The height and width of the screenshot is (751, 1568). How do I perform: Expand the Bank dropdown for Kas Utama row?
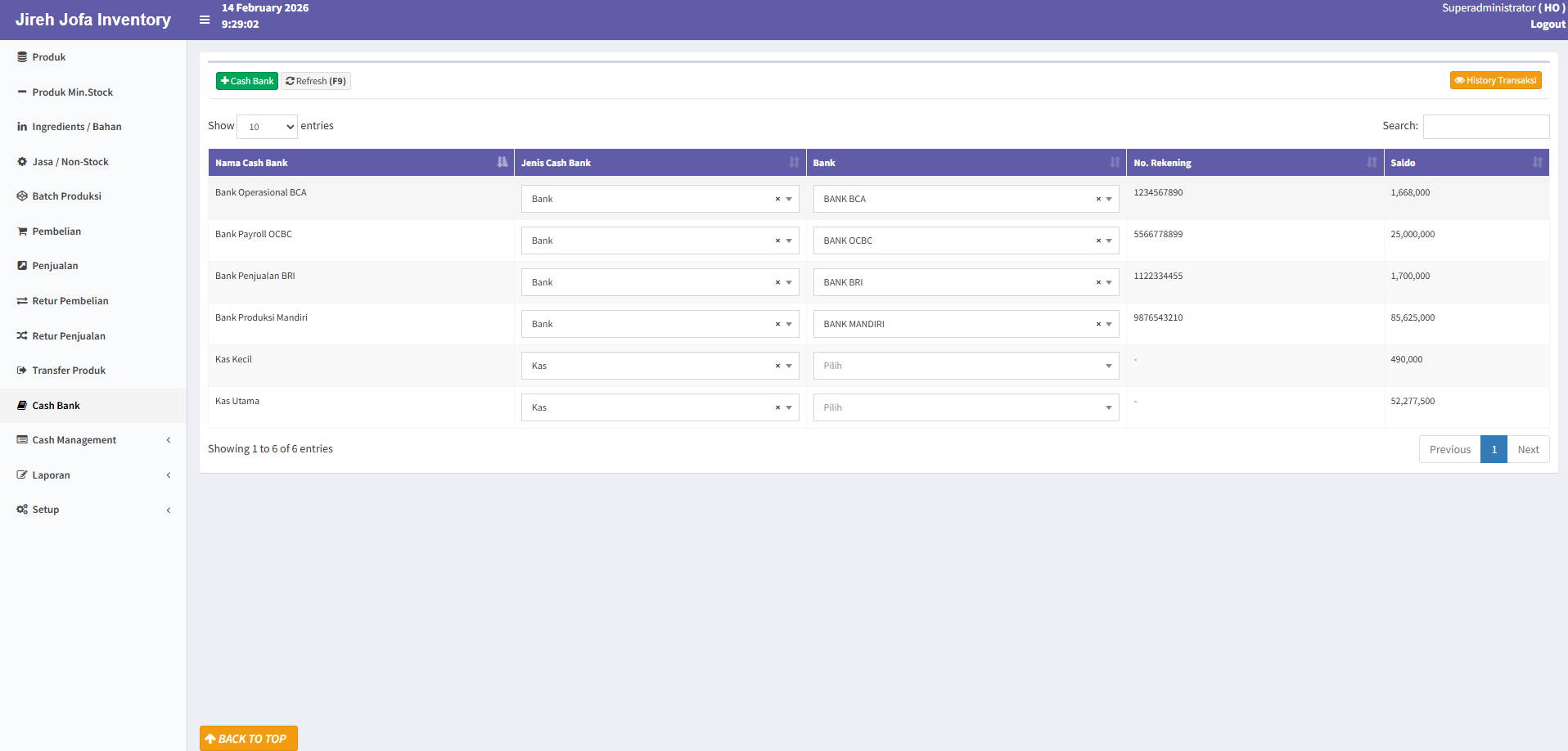pos(1108,407)
